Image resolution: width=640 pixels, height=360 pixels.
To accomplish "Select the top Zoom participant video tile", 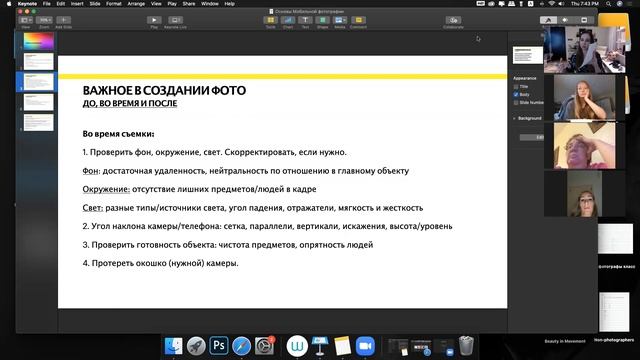I will click(584, 50).
